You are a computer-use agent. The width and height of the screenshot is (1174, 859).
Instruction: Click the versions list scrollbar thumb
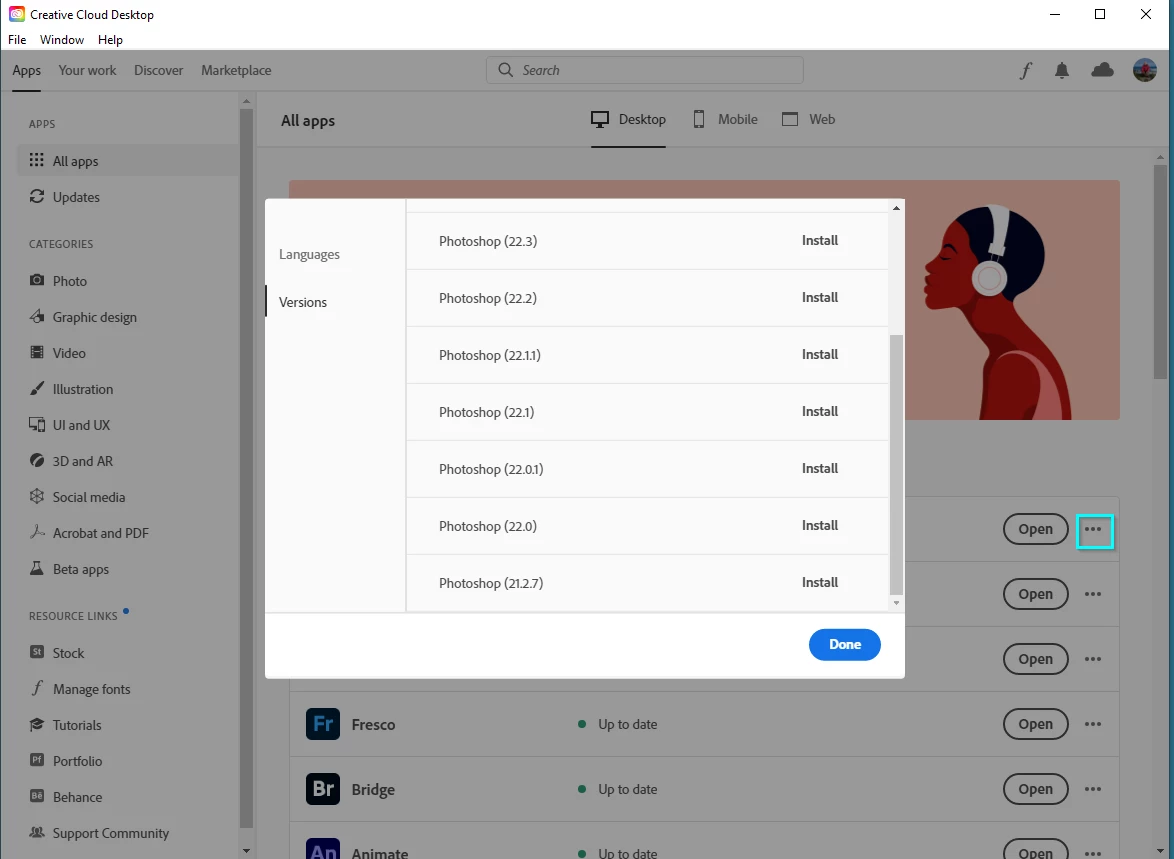tap(896, 464)
